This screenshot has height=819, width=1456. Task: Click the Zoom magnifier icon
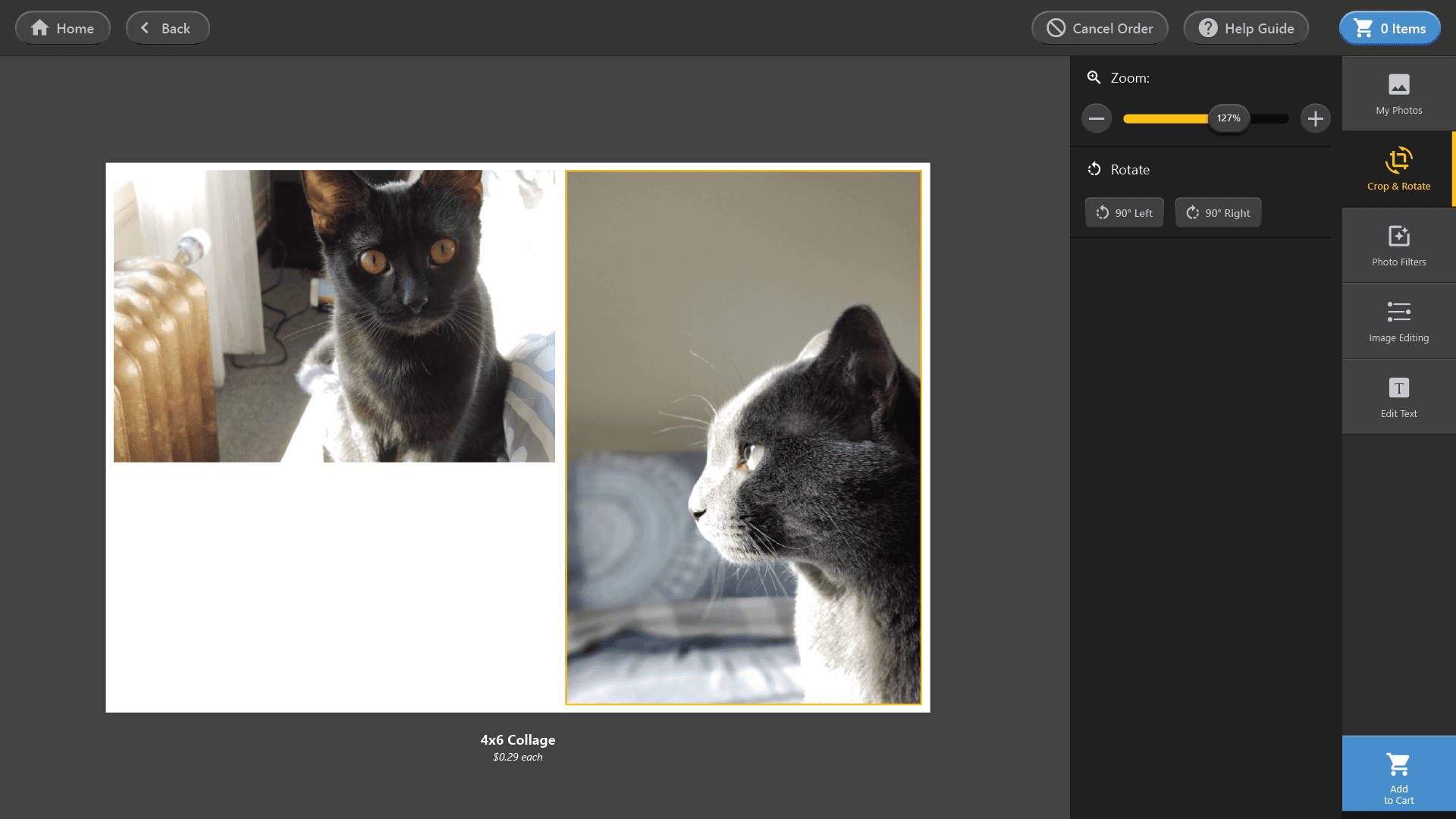[1094, 77]
